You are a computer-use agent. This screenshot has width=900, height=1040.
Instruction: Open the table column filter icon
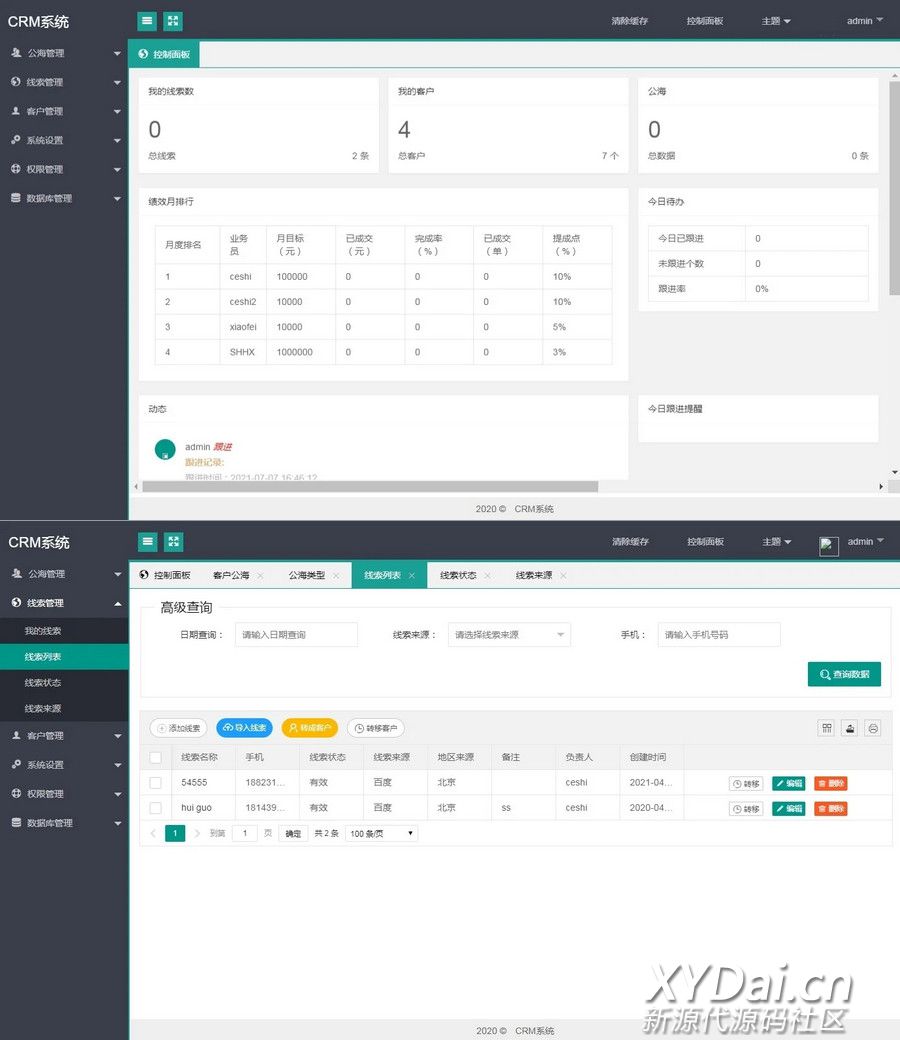coord(827,728)
